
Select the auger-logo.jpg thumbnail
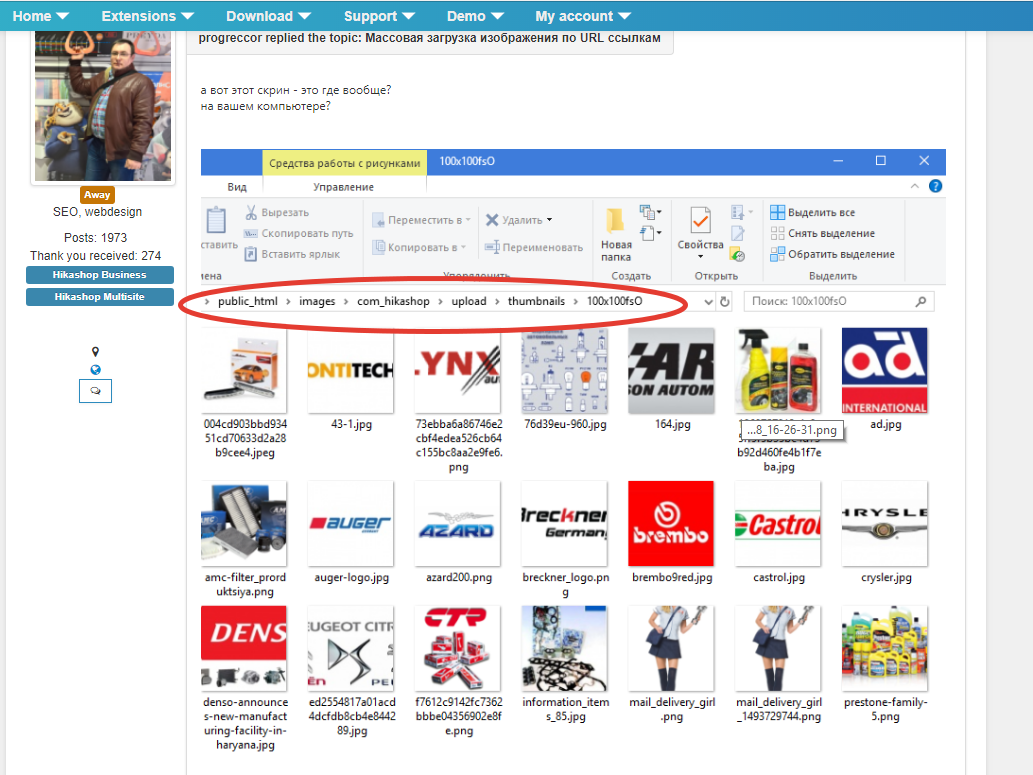350,523
